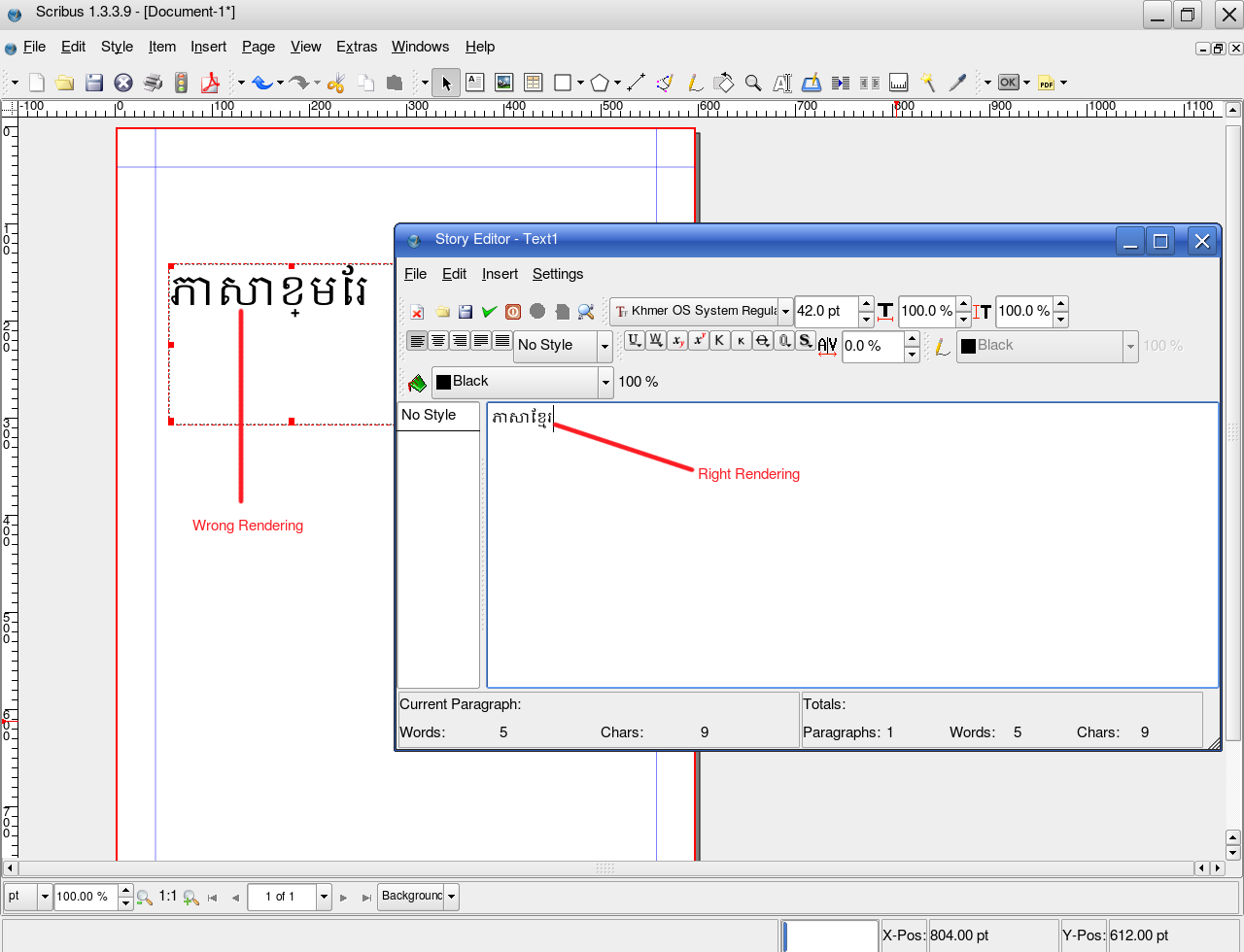
Task: Open the Extras menu
Action: tap(357, 47)
